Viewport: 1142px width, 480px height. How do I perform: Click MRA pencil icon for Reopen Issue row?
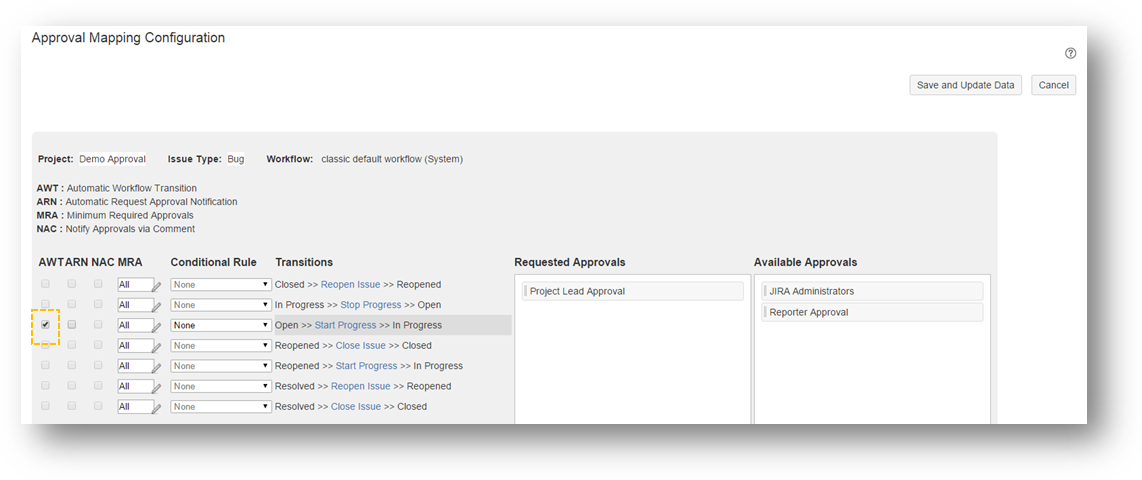point(157,286)
